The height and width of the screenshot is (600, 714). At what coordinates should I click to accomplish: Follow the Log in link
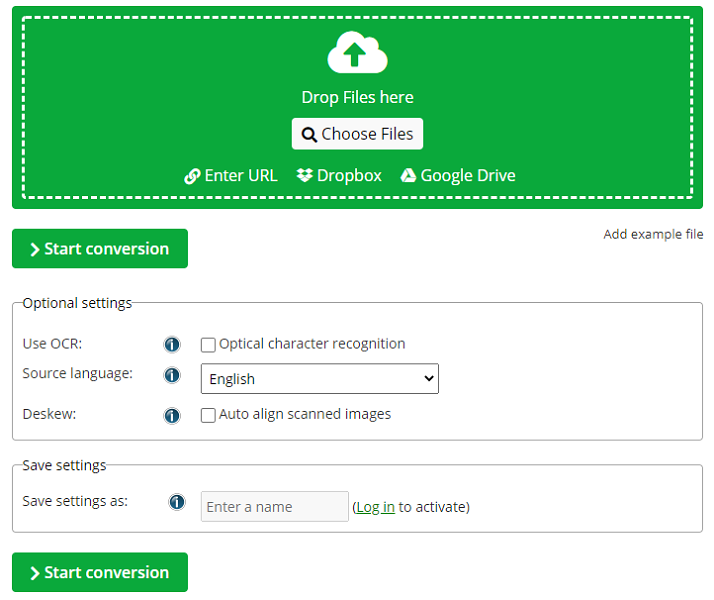pyautogui.click(x=375, y=507)
